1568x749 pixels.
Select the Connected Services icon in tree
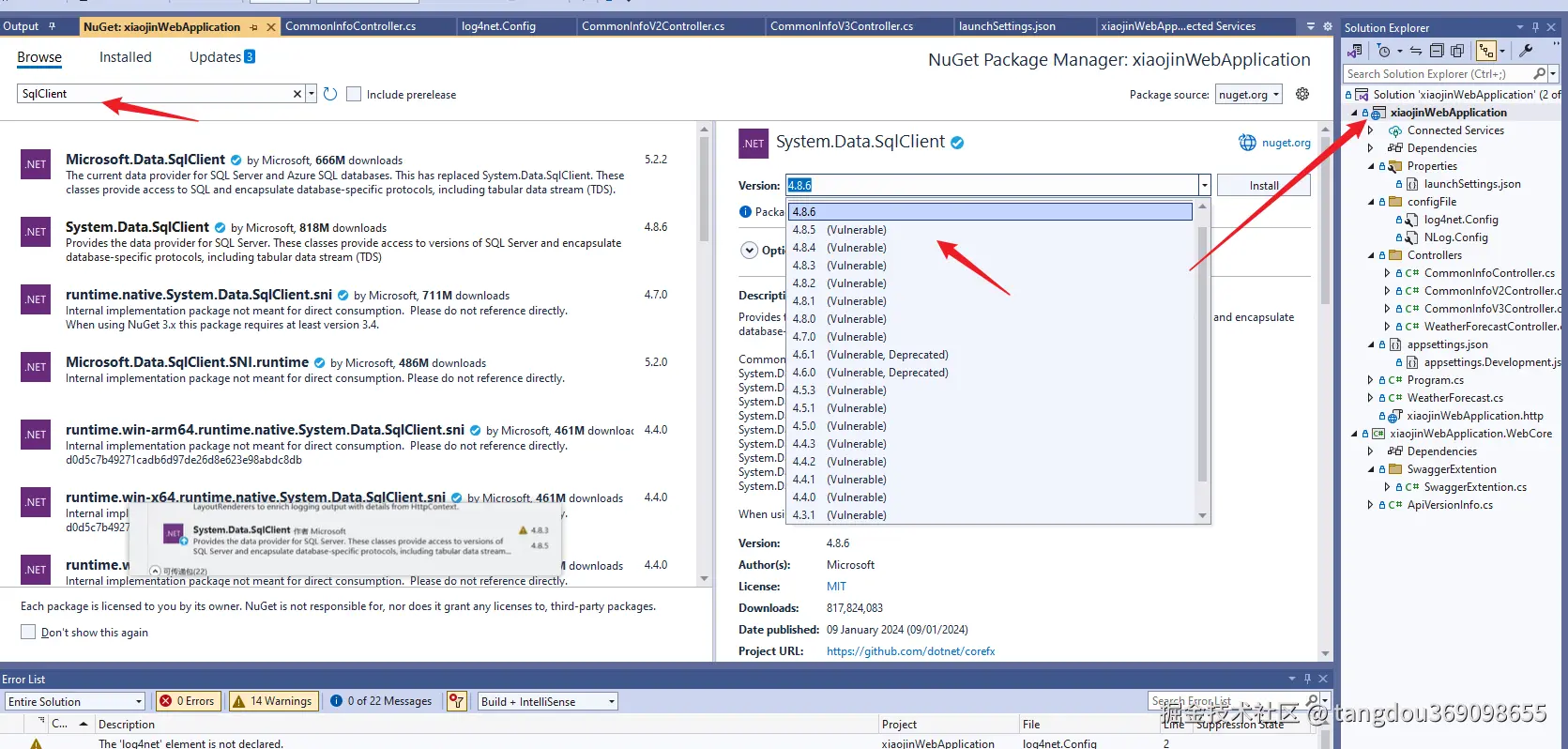click(1395, 130)
